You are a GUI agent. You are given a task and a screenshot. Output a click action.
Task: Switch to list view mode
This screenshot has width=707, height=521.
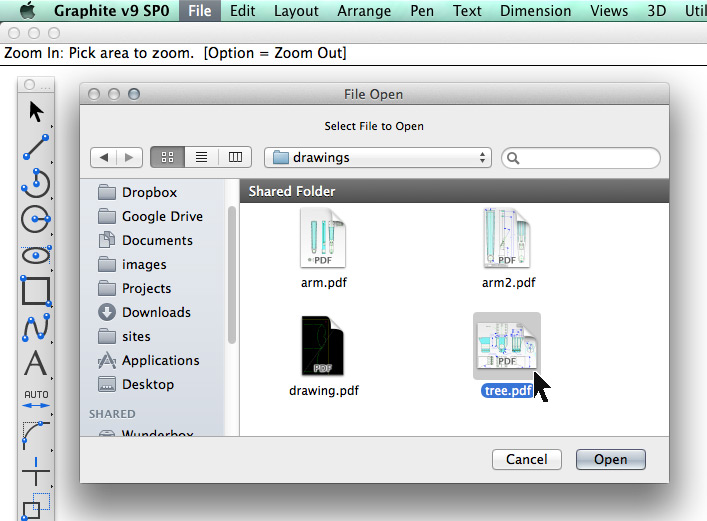click(201, 157)
